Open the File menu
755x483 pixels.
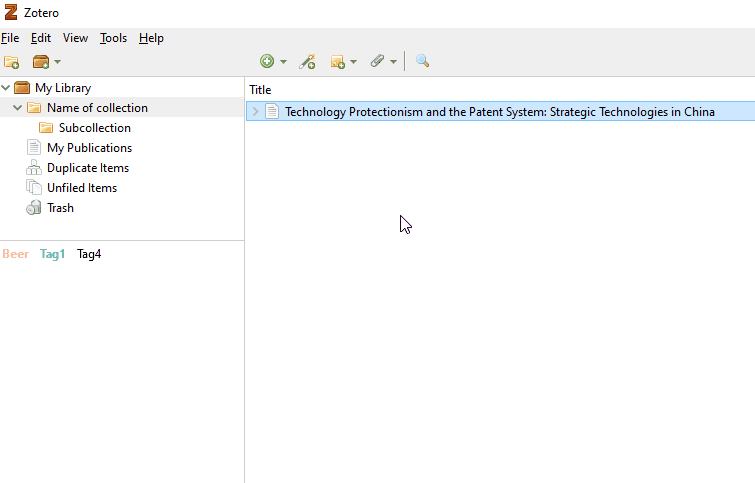(x=10, y=38)
